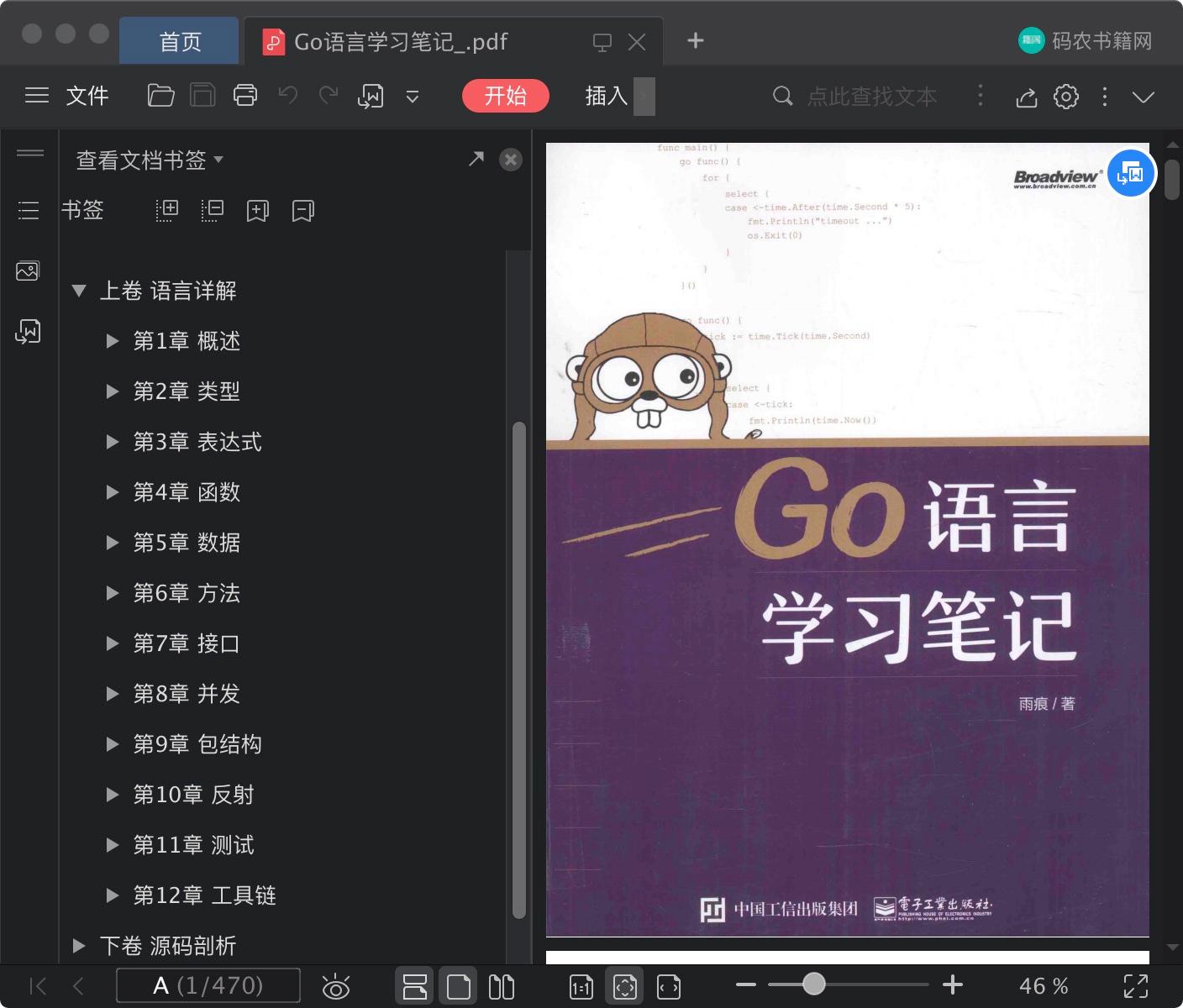Open the 查看文档书签 dropdown
Image resolution: width=1183 pixels, height=1008 pixels.
point(150,160)
